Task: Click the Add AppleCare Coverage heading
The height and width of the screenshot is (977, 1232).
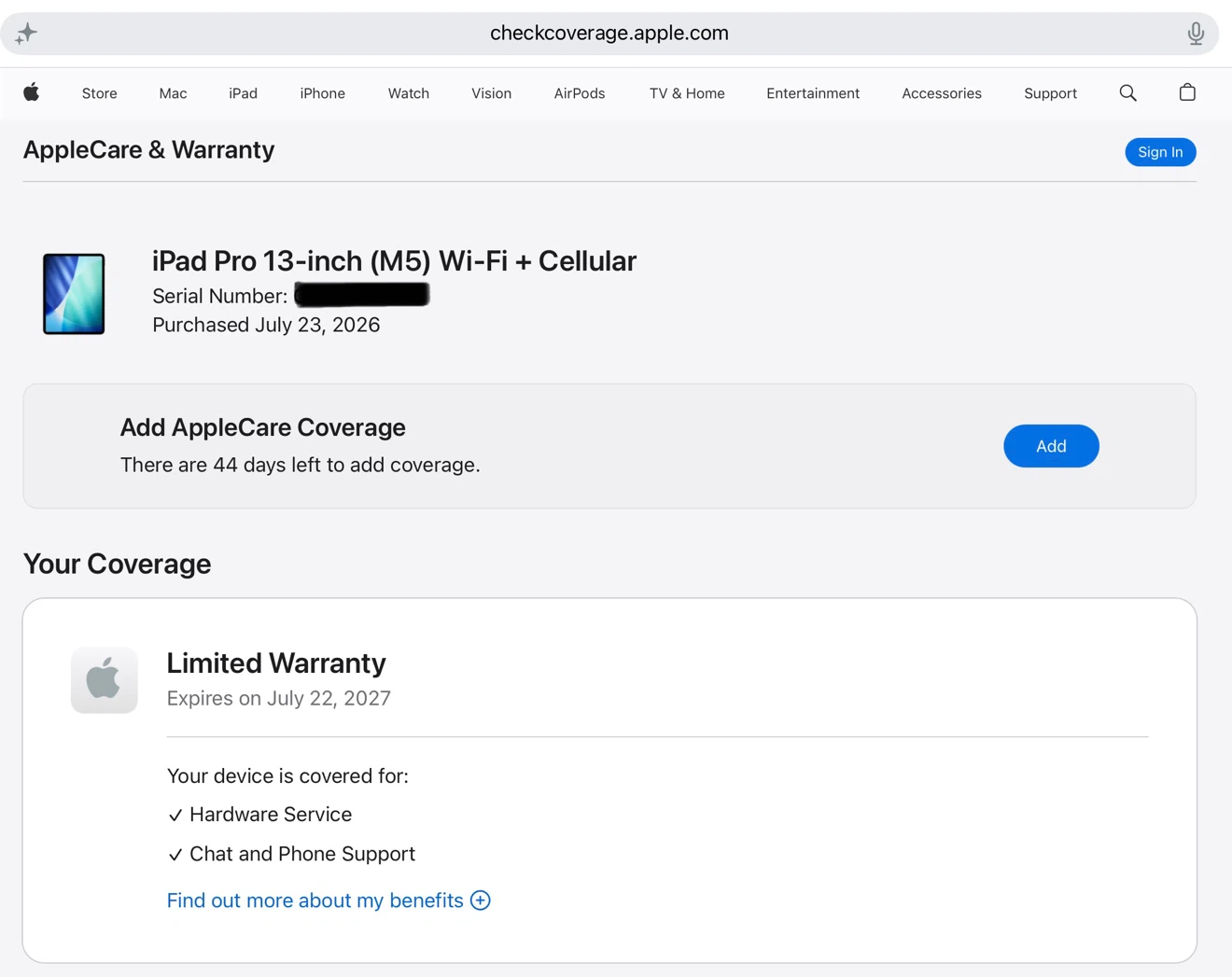Action: [262, 427]
